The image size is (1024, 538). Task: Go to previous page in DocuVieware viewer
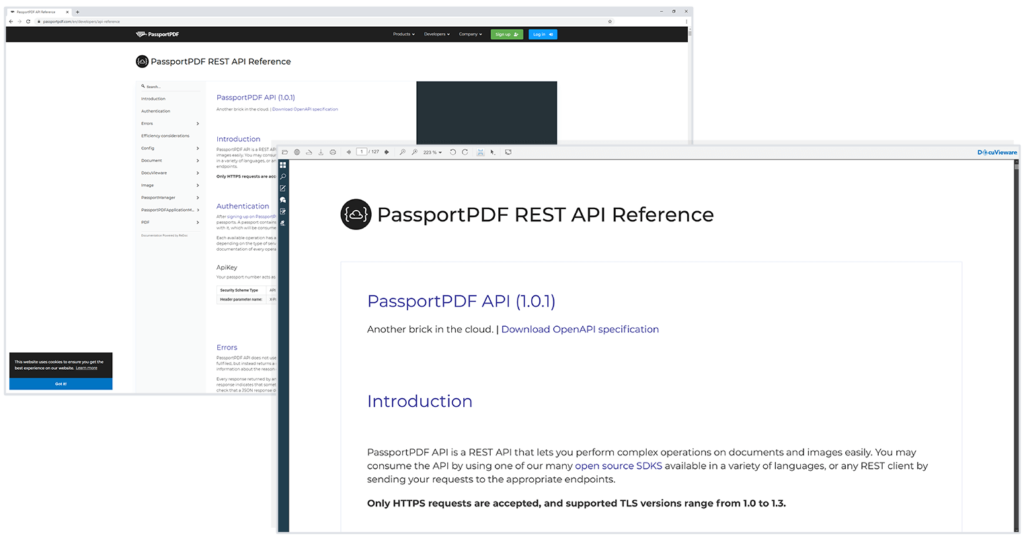[x=349, y=152]
